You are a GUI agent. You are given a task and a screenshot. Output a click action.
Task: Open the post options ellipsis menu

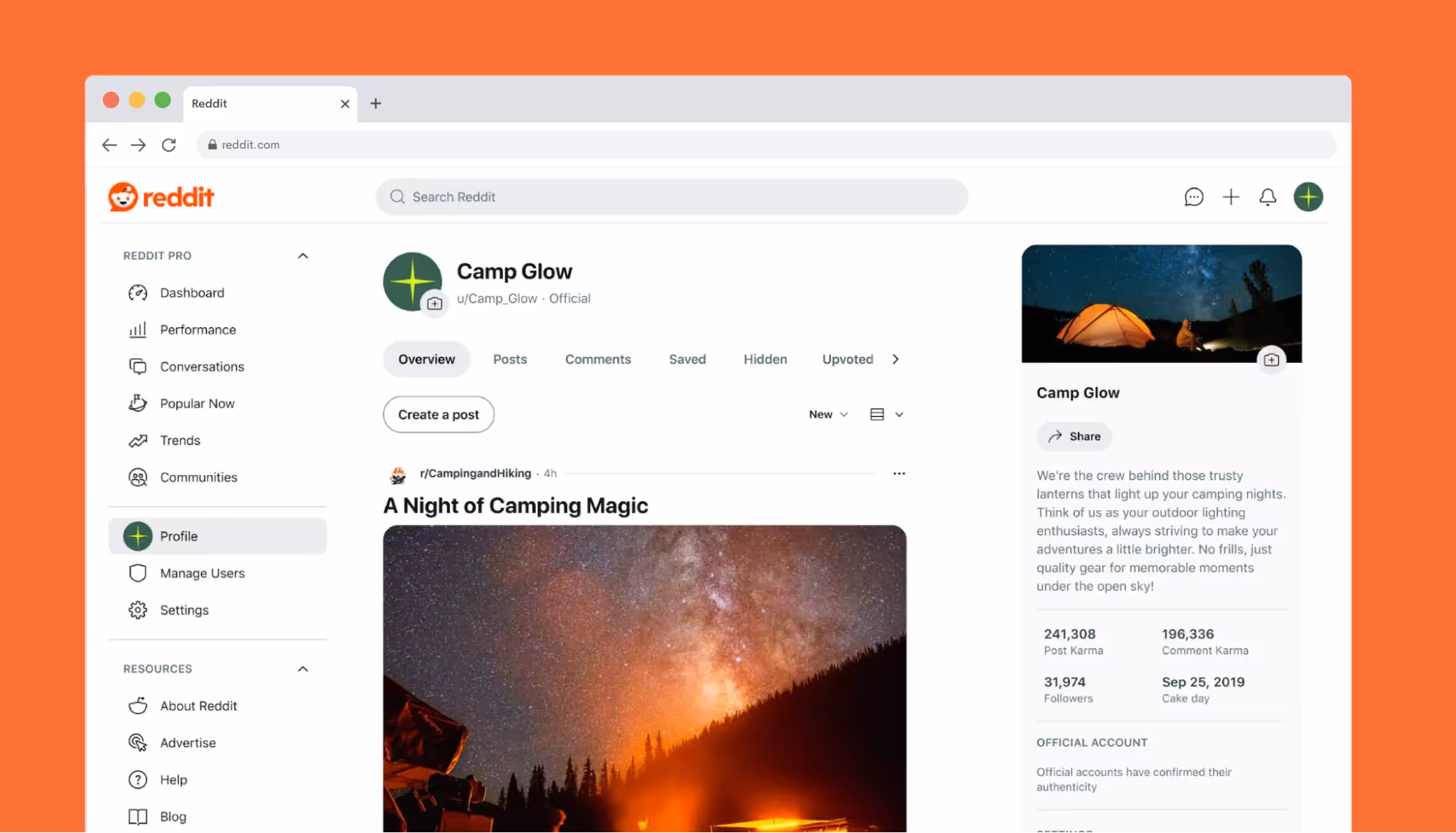click(899, 473)
